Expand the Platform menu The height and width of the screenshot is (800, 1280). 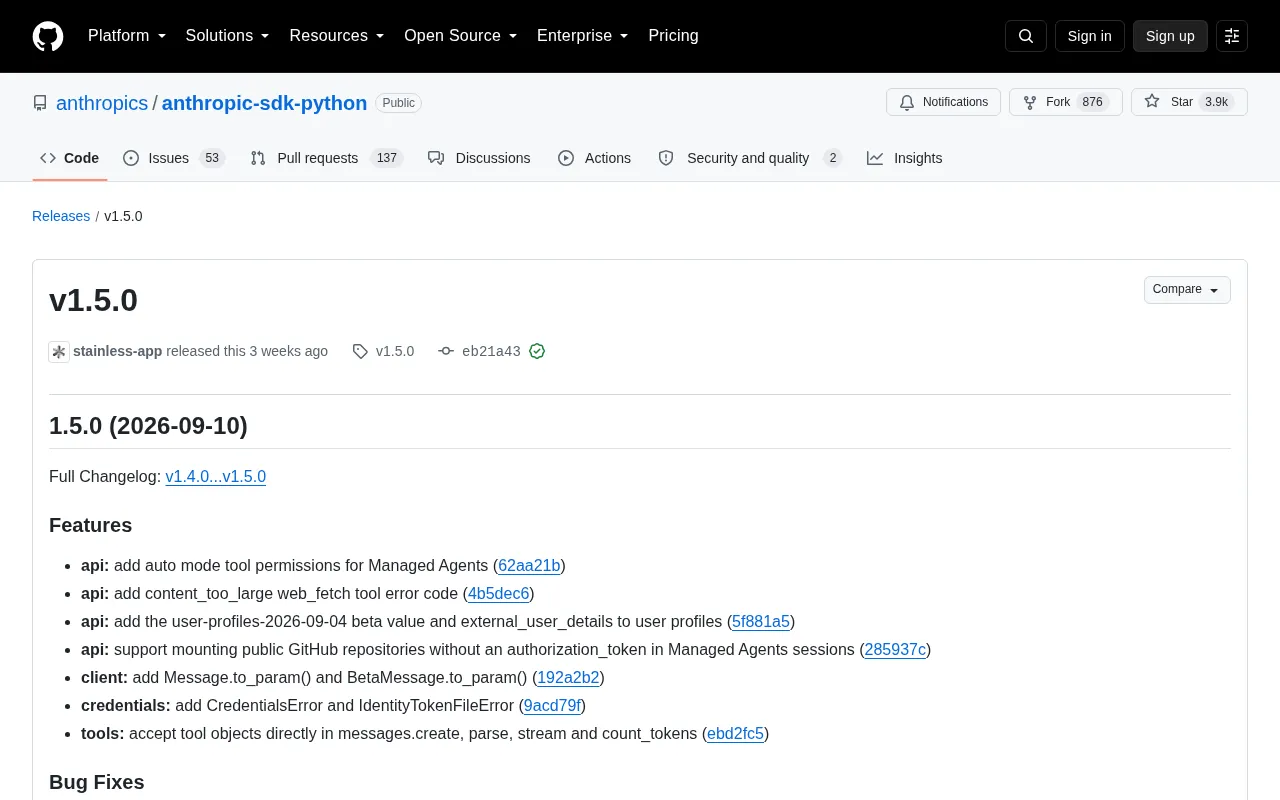(127, 36)
